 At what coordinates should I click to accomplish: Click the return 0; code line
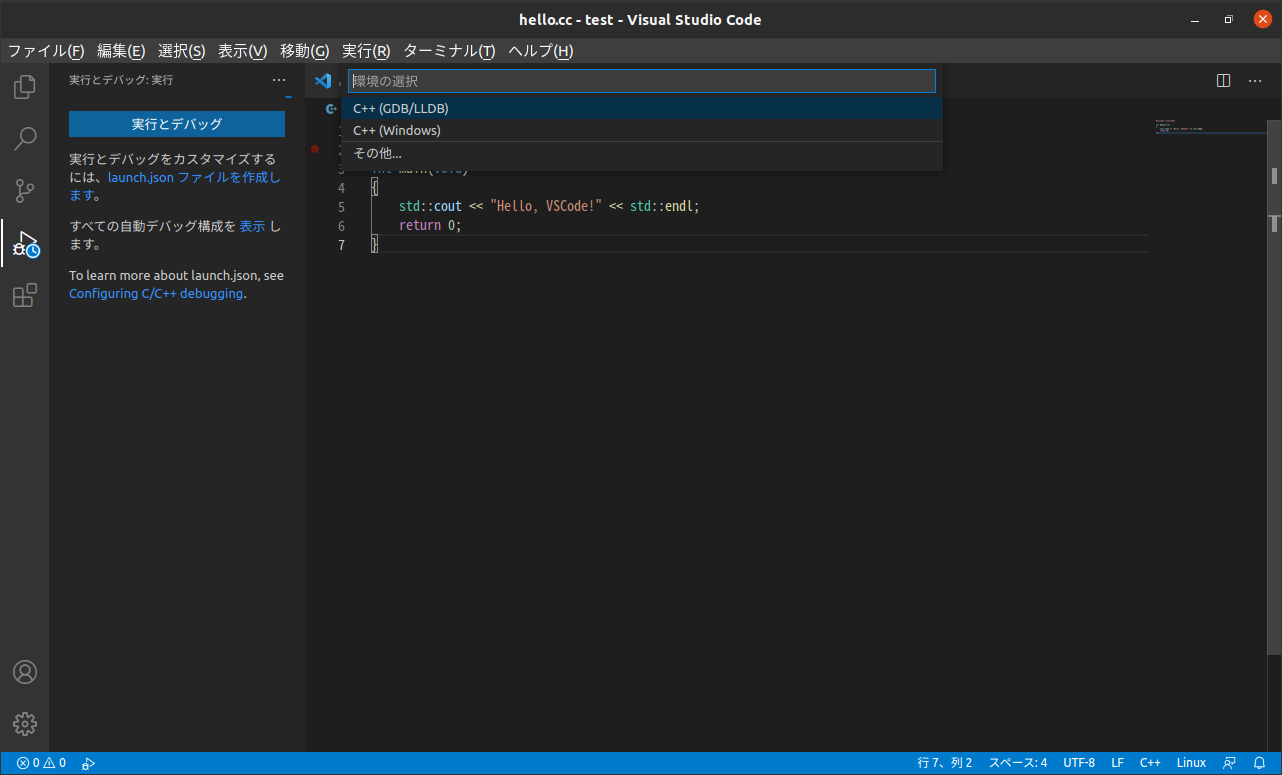[x=430, y=226]
